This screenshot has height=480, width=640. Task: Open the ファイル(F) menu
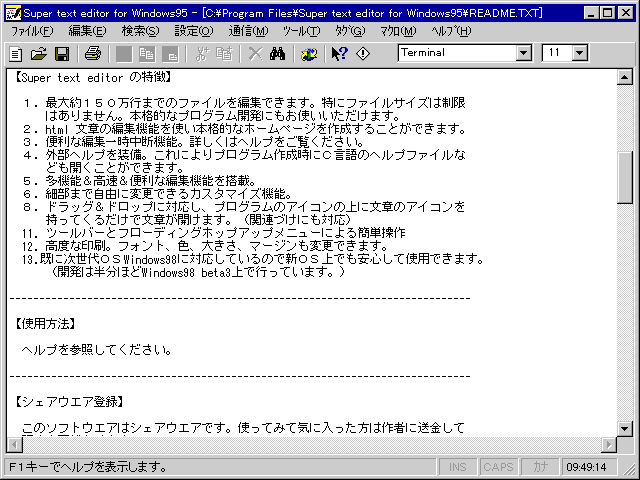pyautogui.click(x=32, y=31)
